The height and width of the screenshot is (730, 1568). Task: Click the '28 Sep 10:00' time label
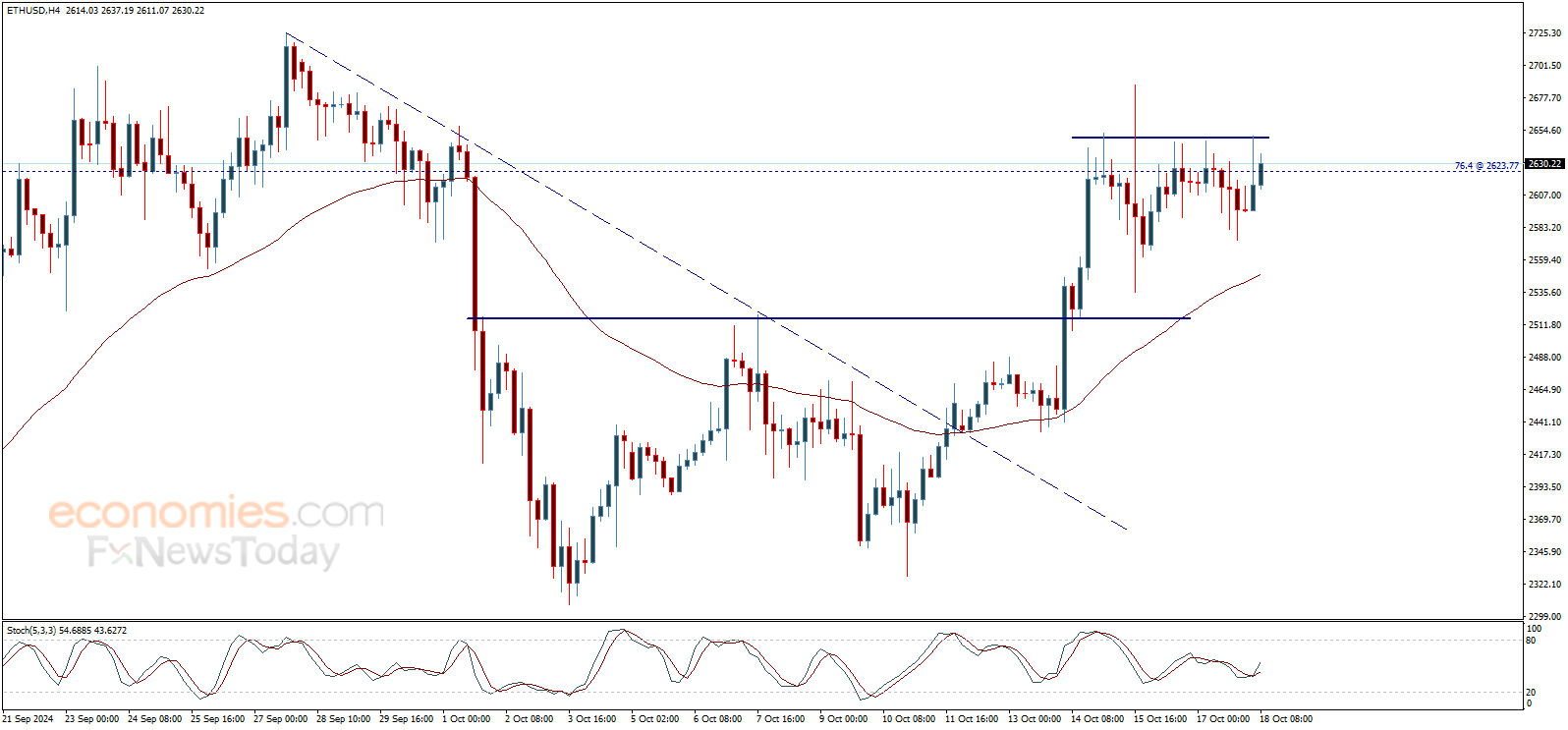[x=343, y=719]
